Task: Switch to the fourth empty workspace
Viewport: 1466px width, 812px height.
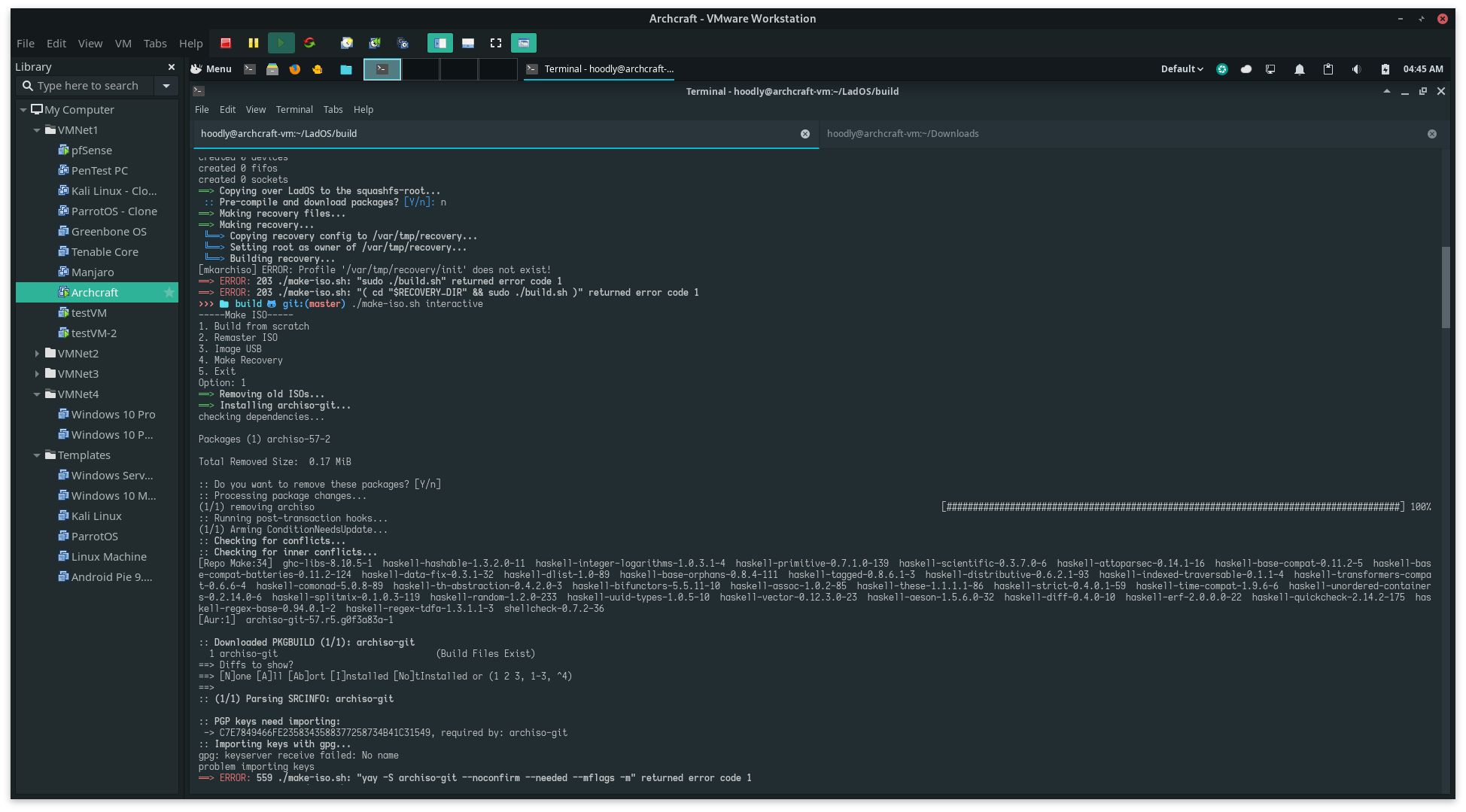Action: coord(497,69)
